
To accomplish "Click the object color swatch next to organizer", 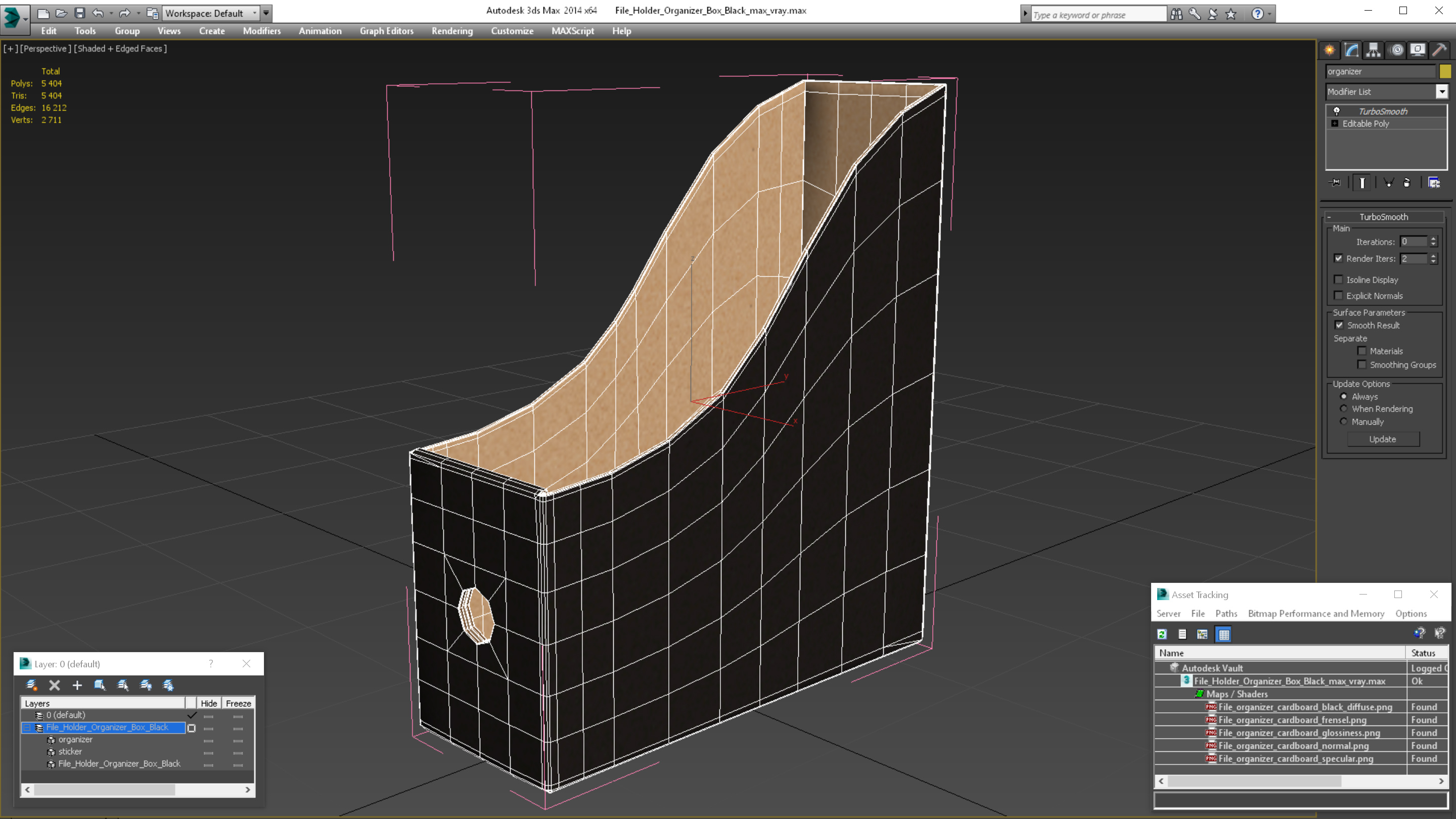I will pos(1445,71).
